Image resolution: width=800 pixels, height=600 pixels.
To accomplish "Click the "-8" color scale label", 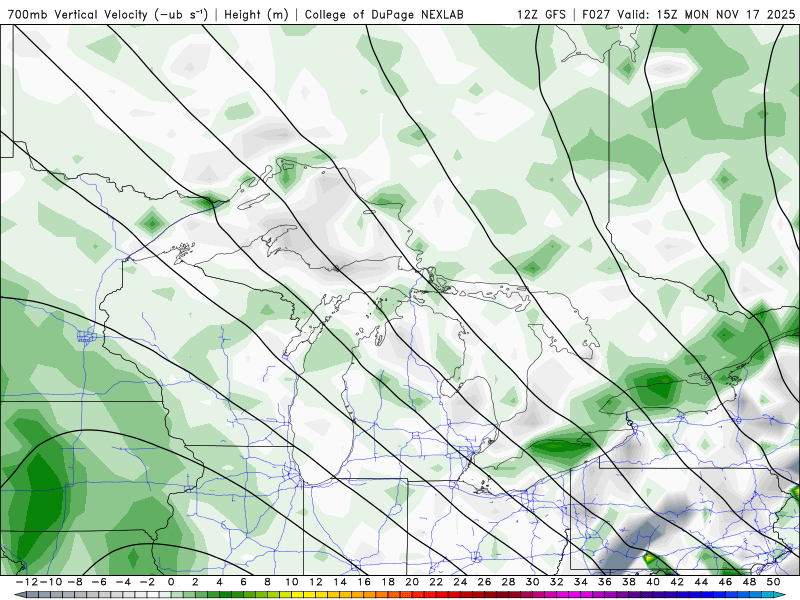I will coord(74,582).
